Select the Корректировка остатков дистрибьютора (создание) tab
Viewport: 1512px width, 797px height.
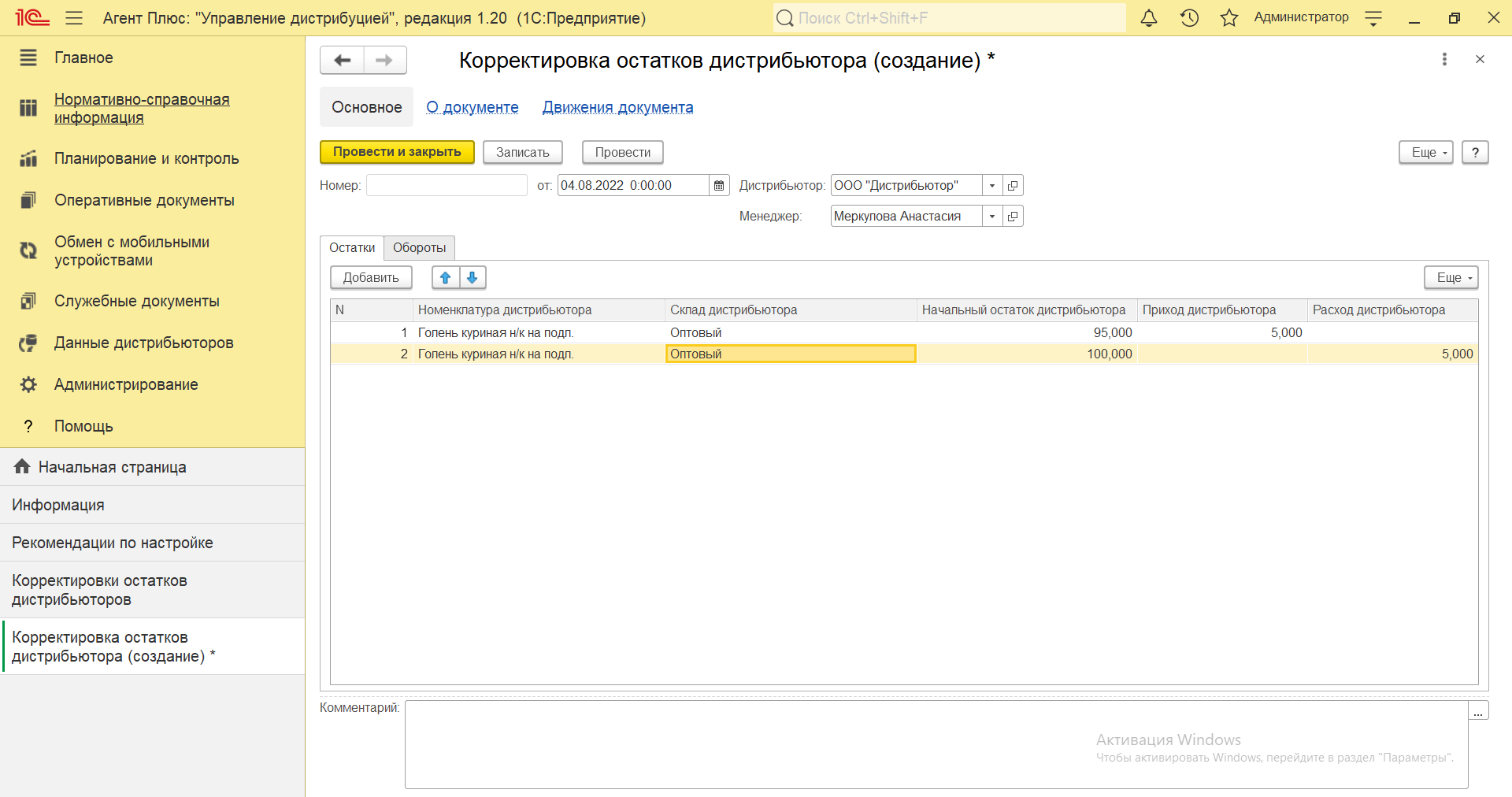[153, 647]
